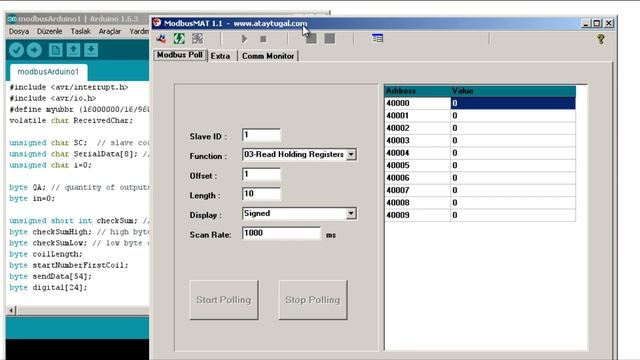Viewport: 640px width, 360px height.
Task: Select address cell 40008
Action: [417, 203]
